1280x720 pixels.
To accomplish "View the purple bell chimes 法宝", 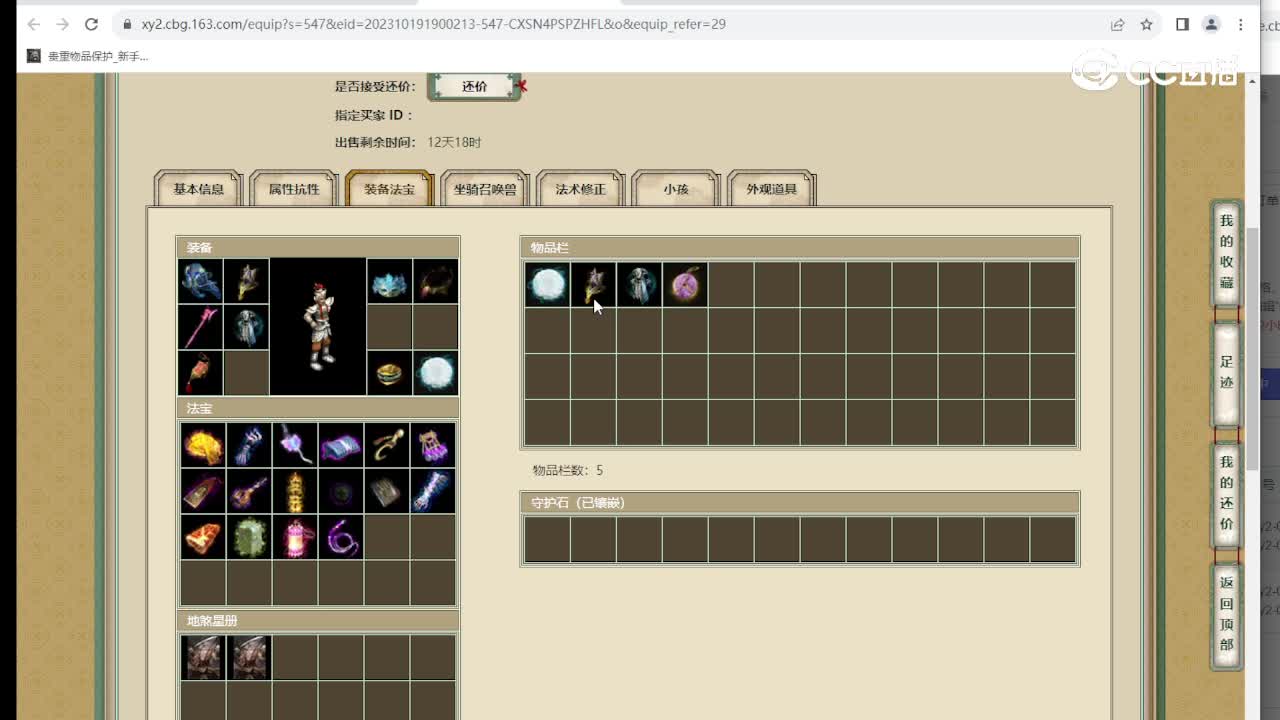I will pos(433,445).
